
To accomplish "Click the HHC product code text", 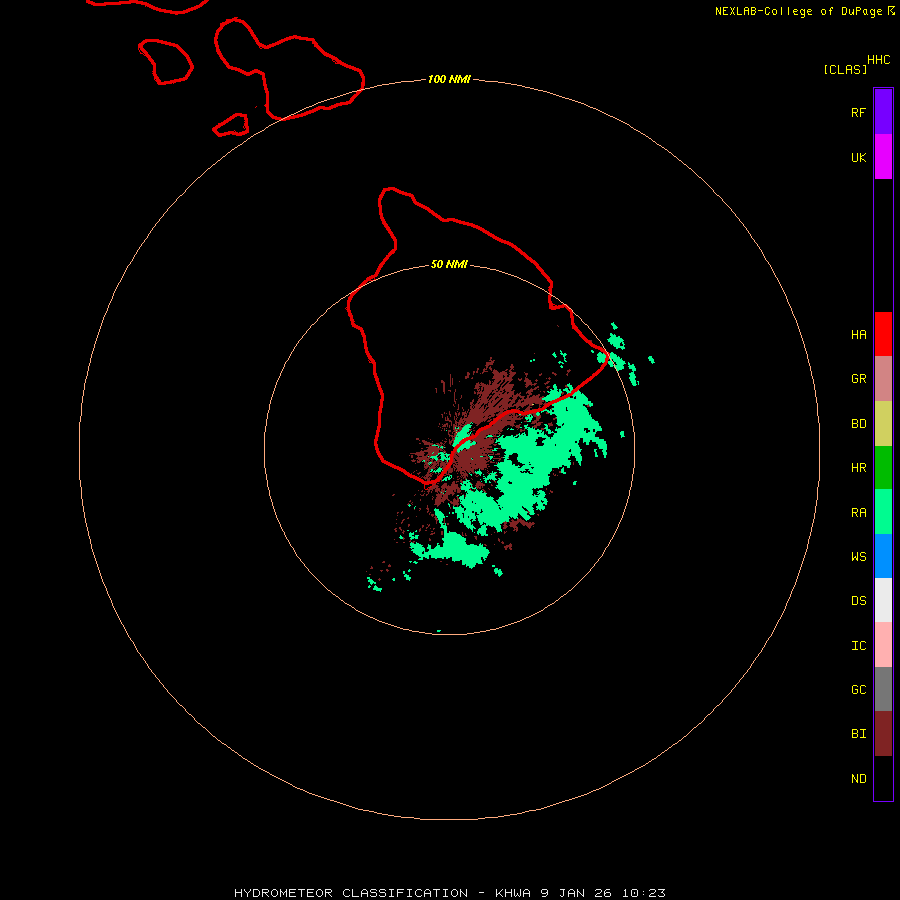I will [879, 60].
